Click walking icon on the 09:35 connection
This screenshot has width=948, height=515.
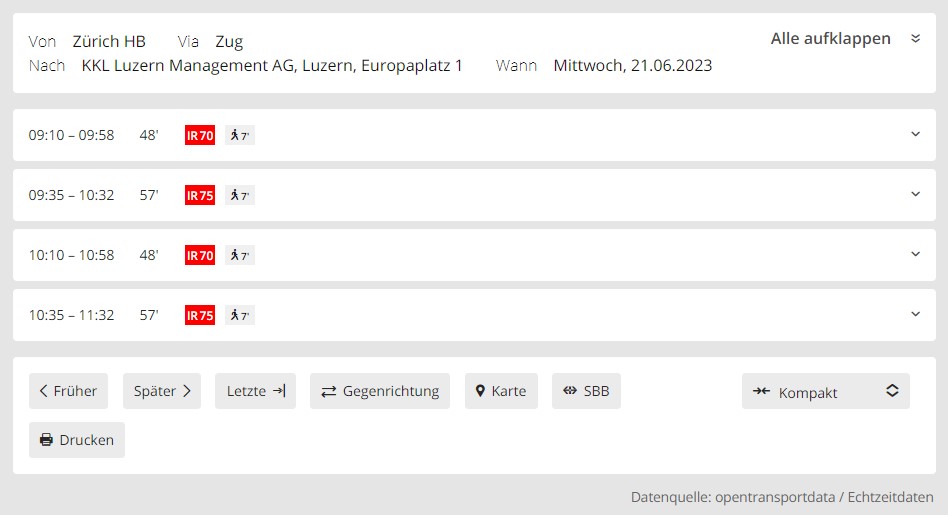click(x=239, y=195)
